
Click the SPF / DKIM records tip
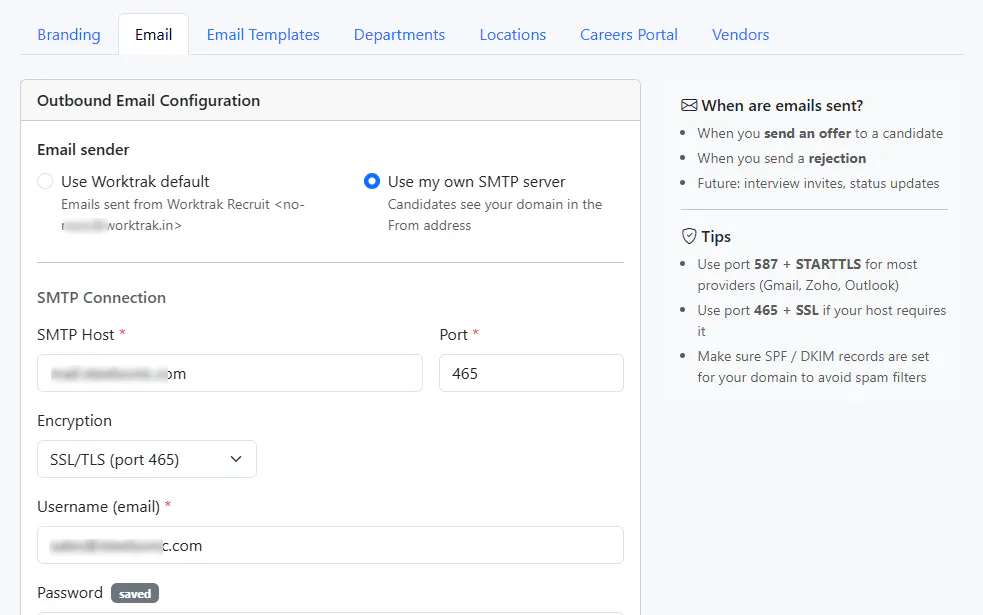click(813, 367)
